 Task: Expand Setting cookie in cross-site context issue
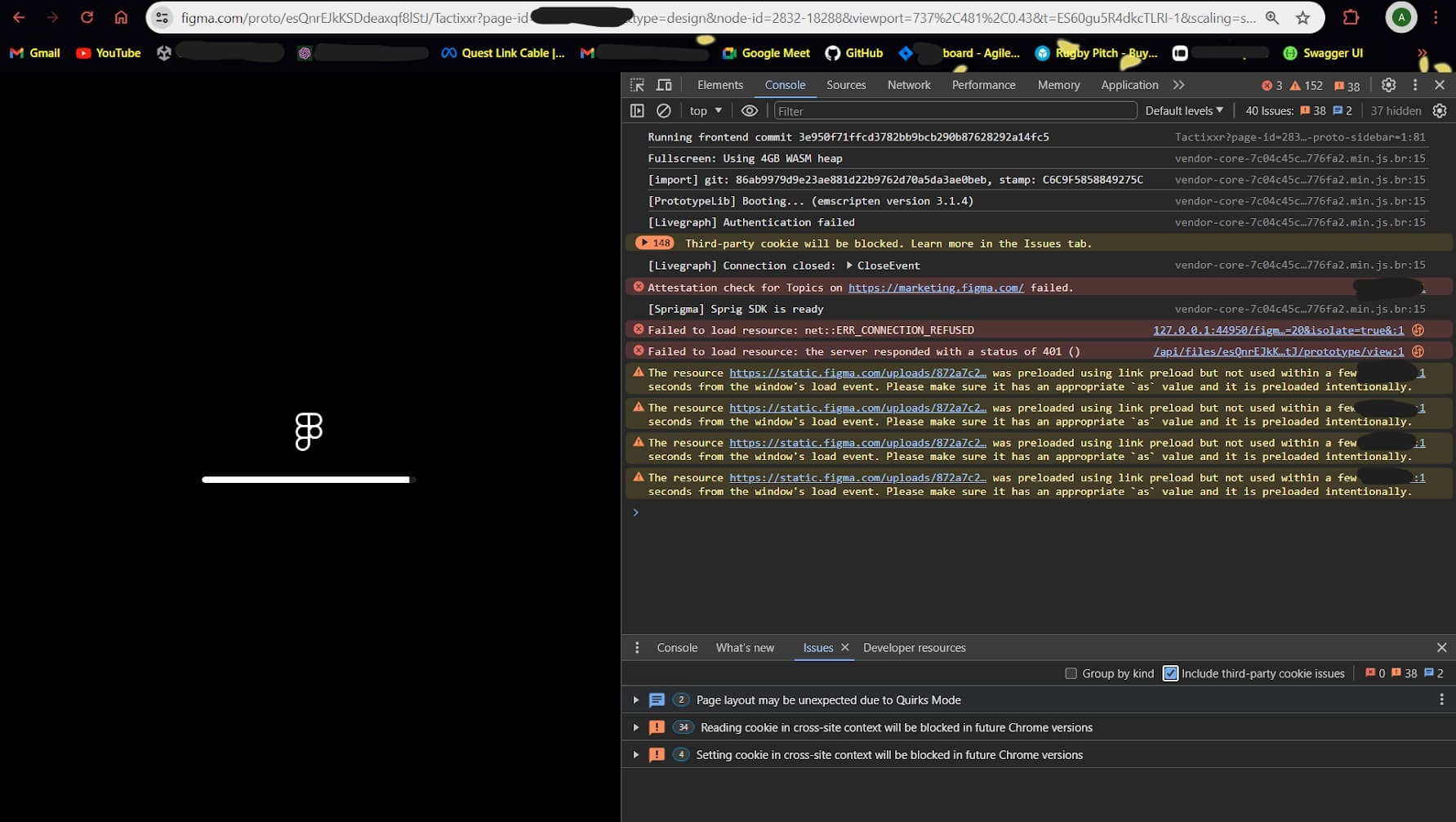[636, 755]
